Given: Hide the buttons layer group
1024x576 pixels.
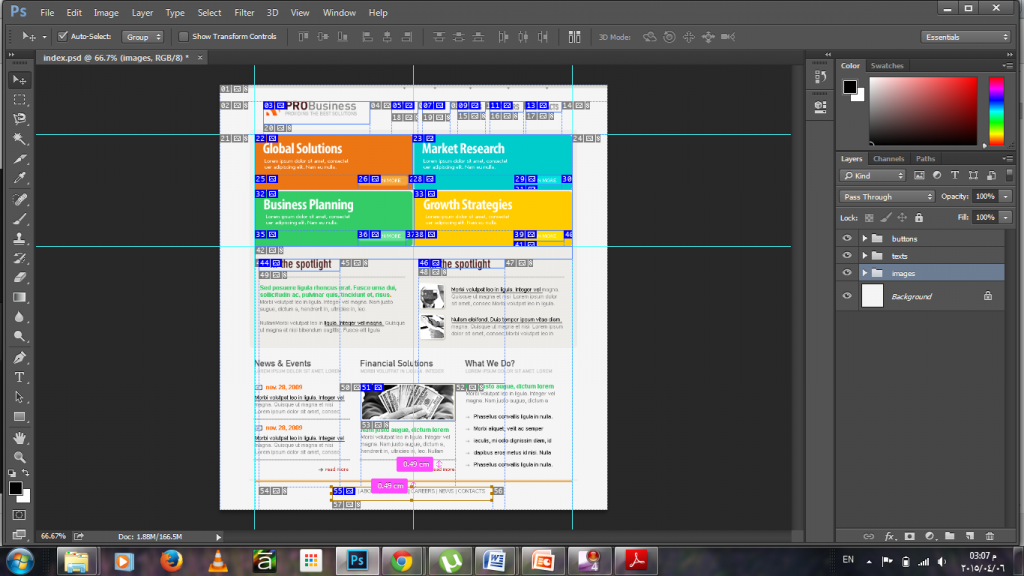Looking at the screenshot, I should (847, 238).
